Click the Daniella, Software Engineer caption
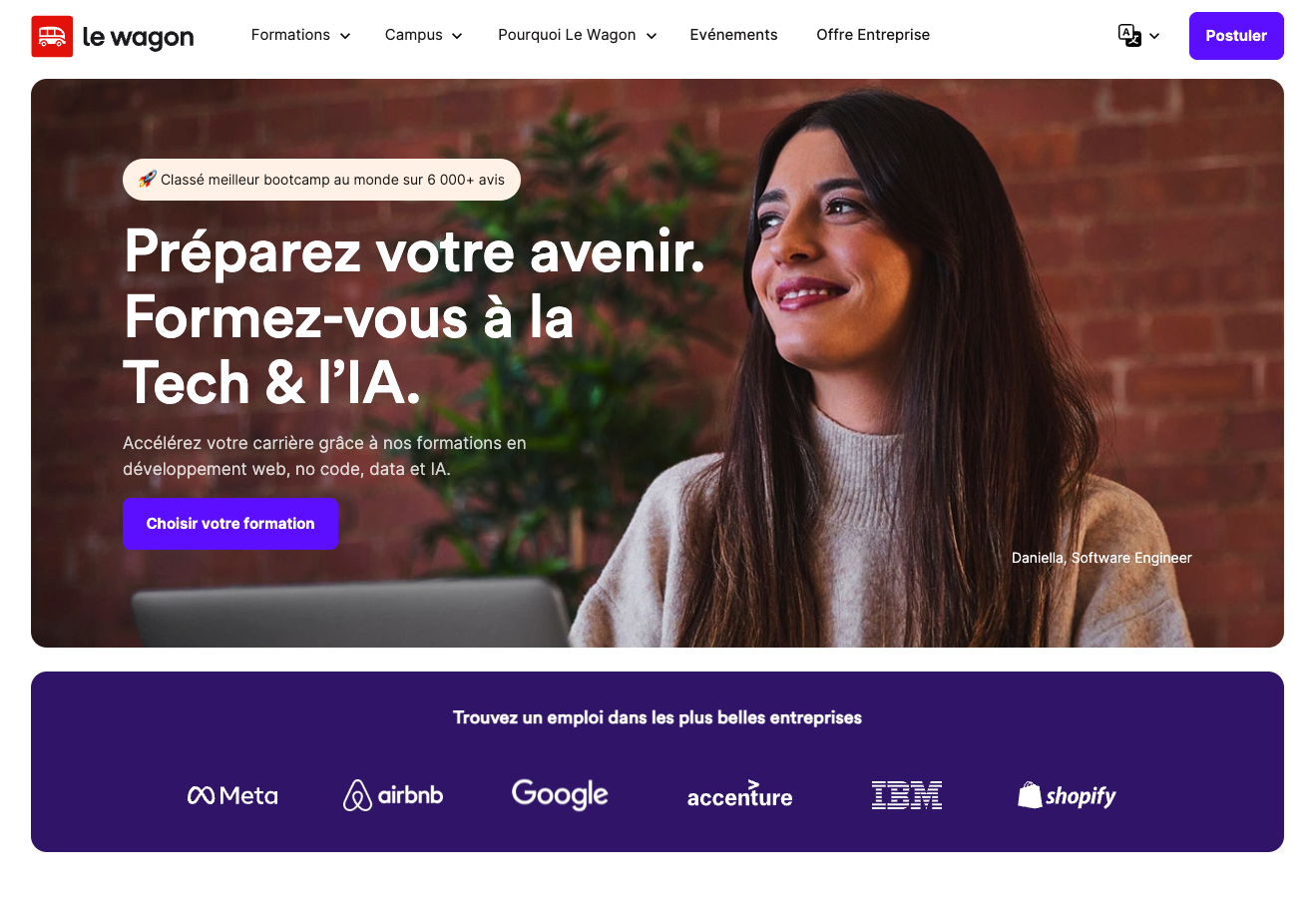The height and width of the screenshot is (899, 1316). [1101, 558]
